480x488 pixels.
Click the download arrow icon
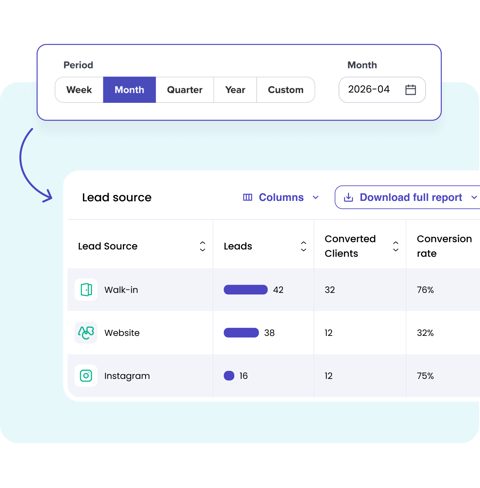pyautogui.click(x=348, y=197)
